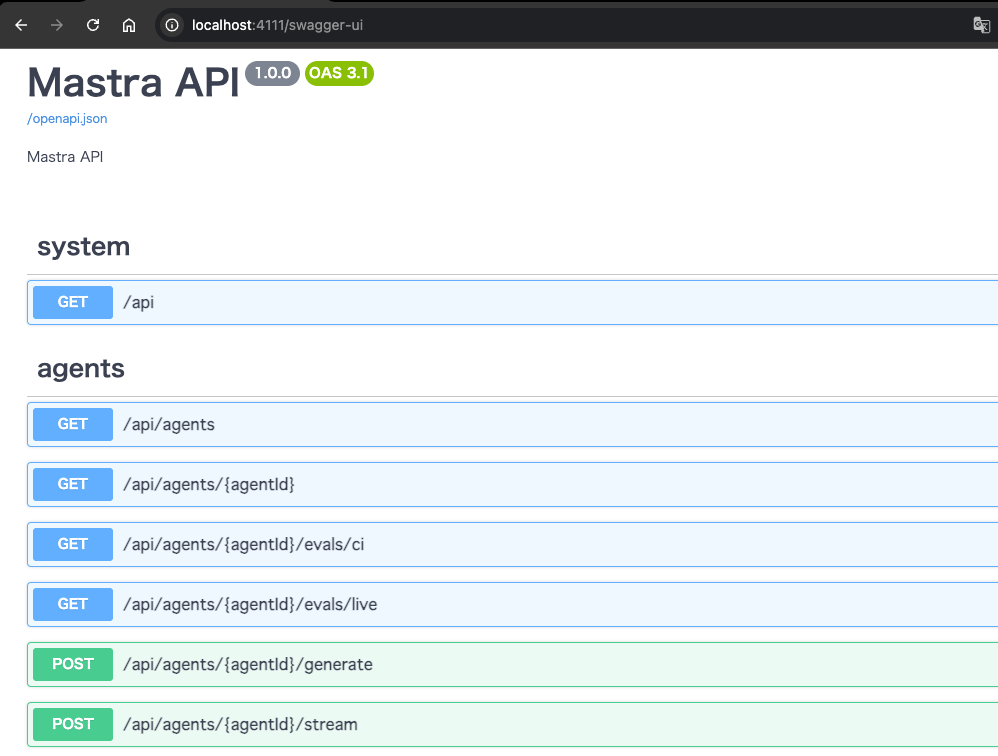Click the GET badge on /api endpoint
This screenshot has width=998, height=756.
tap(72, 302)
